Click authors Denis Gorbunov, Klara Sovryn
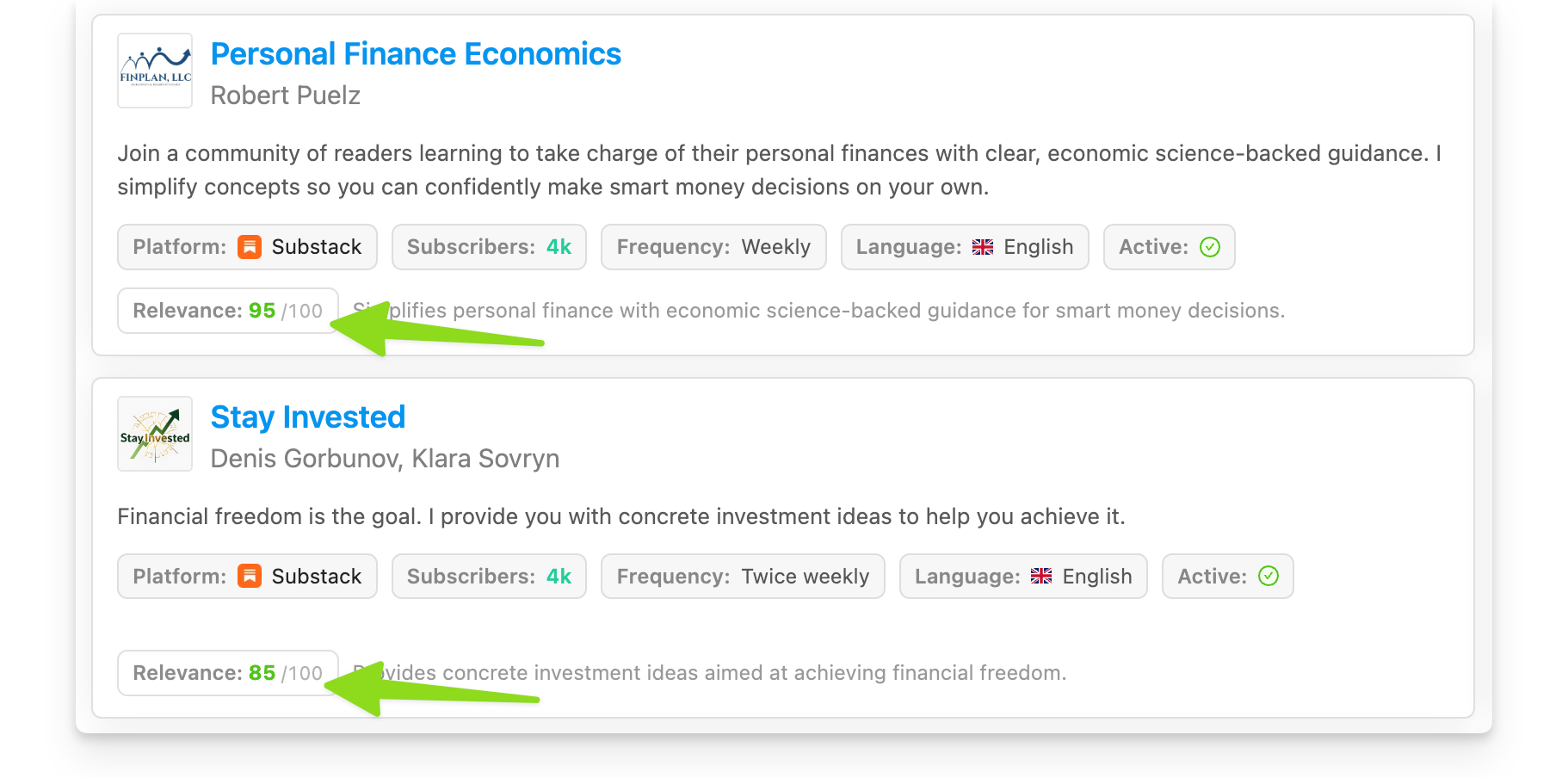The width and height of the screenshot is (1568, 778). pyautogui.click(x=385, y=459)
